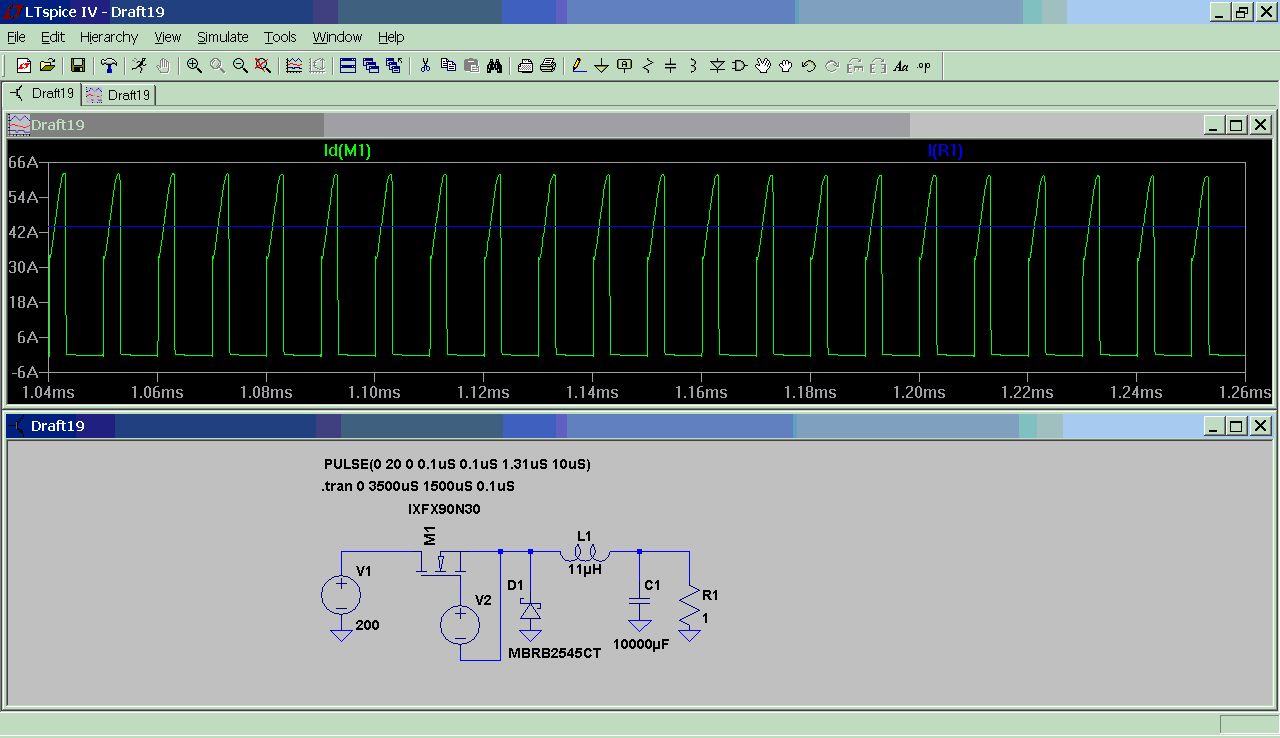1280x738 pixels.
Task: Click the Find binoculars icon
Action: [494, 66]
